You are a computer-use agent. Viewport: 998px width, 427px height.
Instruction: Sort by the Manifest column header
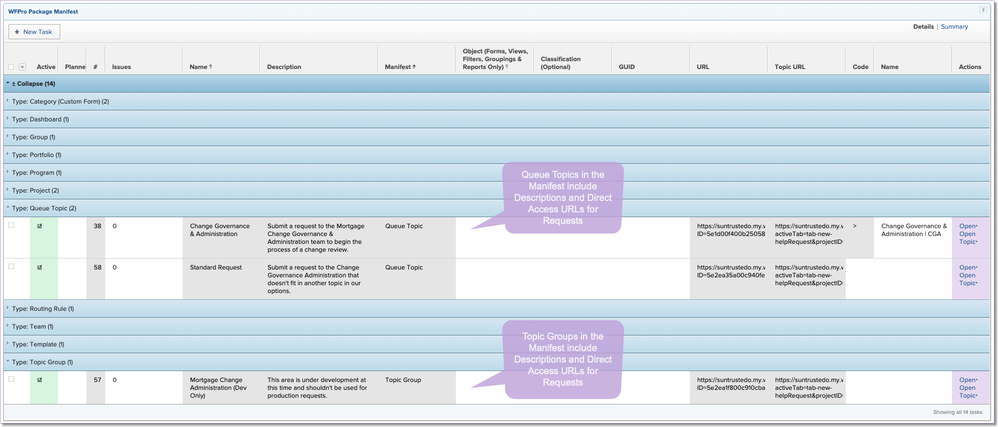(x=400, y=67)
